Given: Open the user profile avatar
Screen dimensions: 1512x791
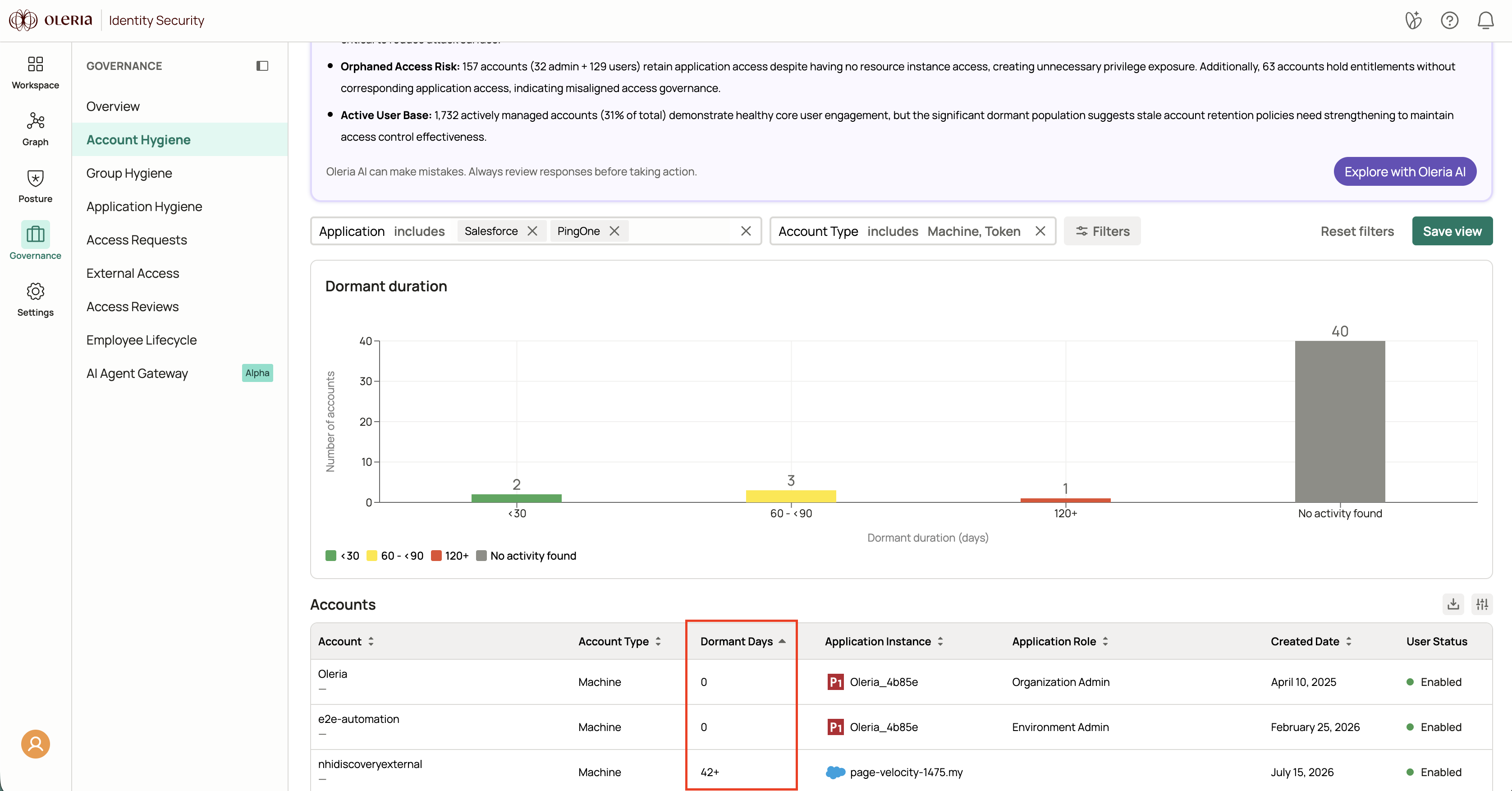Looking at the screenshot, I should (x=36, y=744).
